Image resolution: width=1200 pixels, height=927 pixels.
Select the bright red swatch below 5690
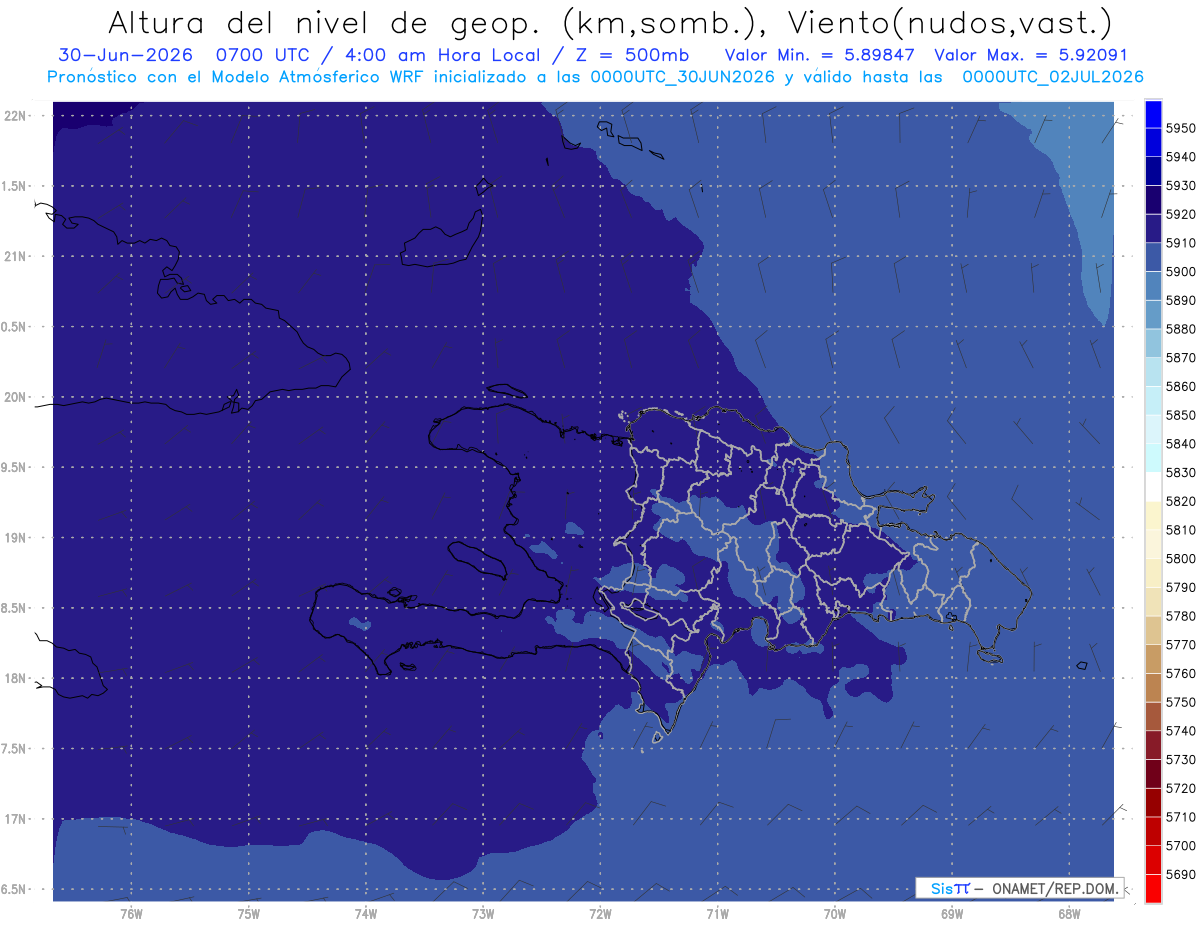1152,888
